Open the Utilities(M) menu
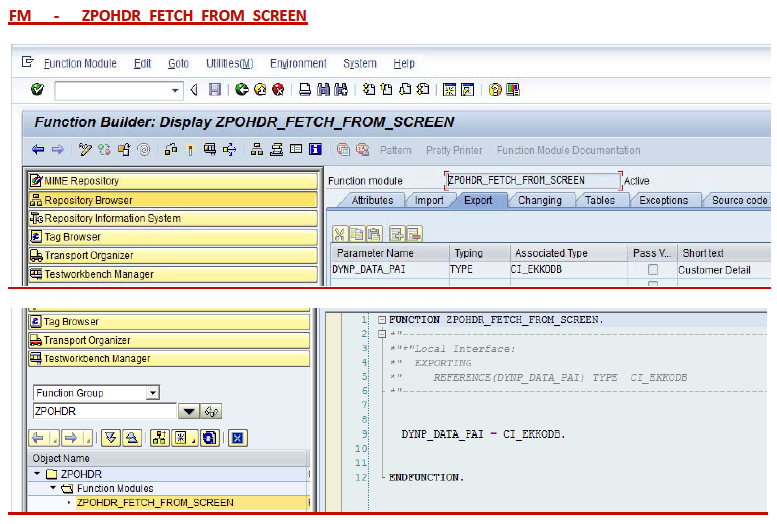 tap(229, 63)
